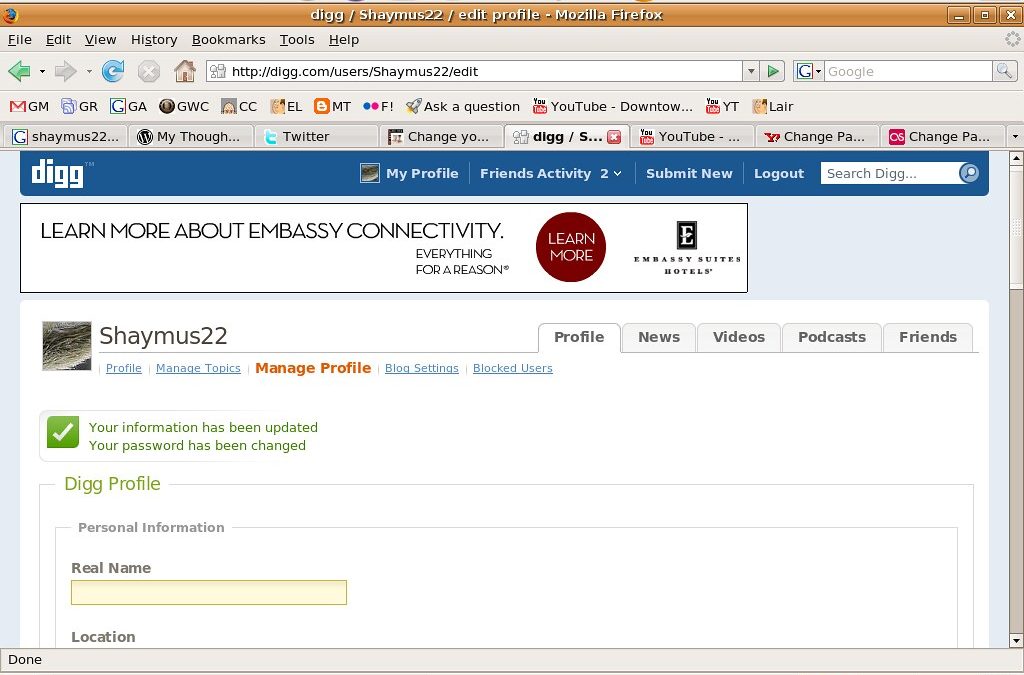This screenshot has height=675, width=1024.
Task: Click the green Go arrow beside address bar
Action: [x=773, y=71]
